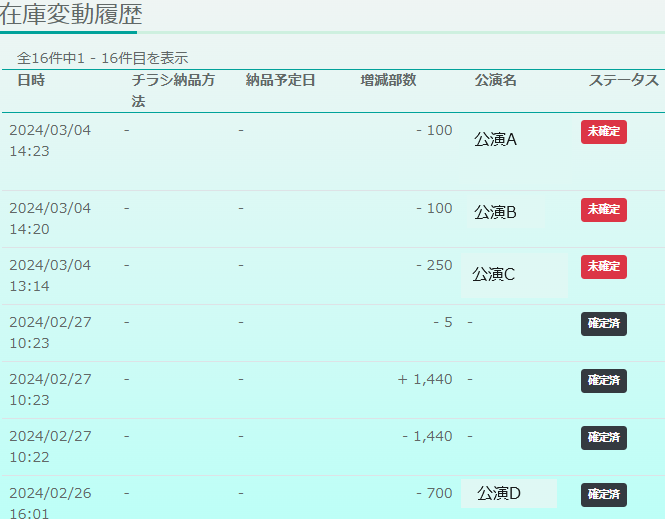665x519 pixels.
Task: Open the 公演B performance name
Action: tap(495, 212)
